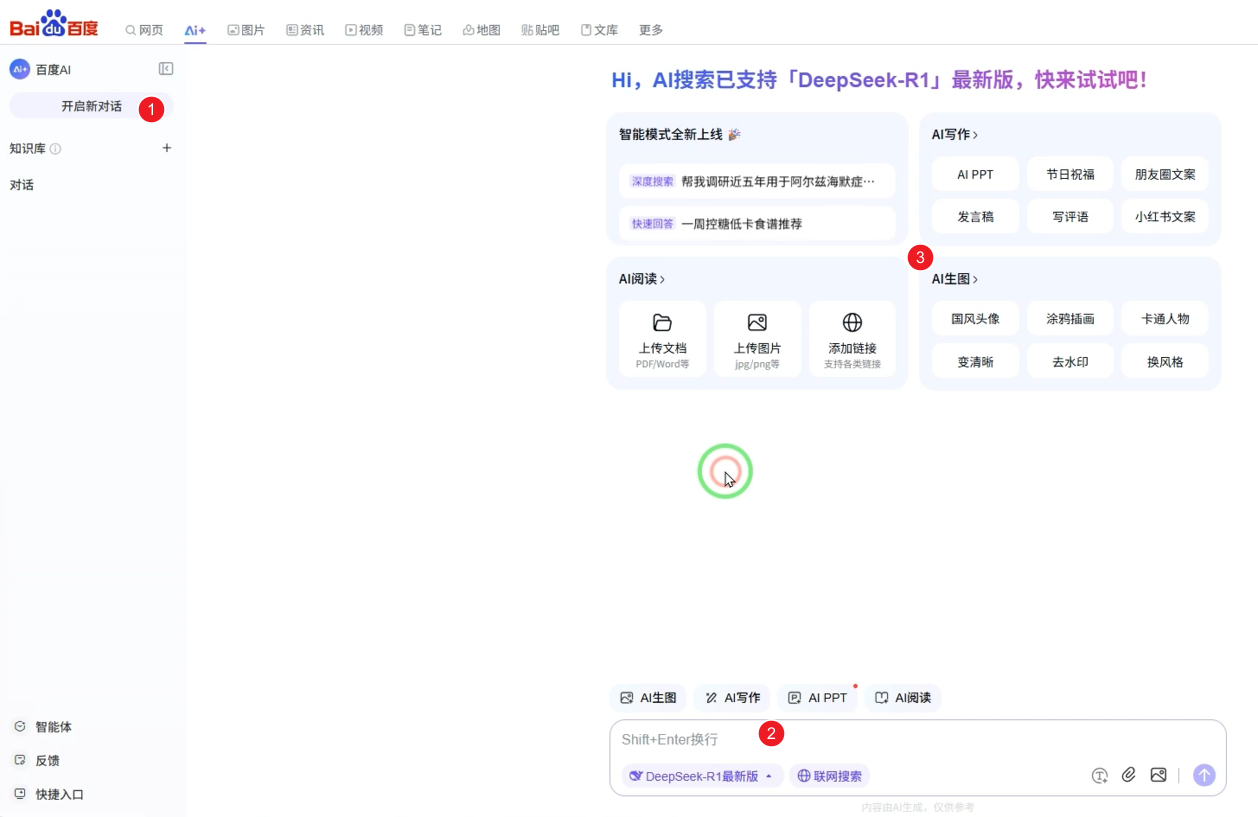Viewport: 1258px width, 817px height.
Task: Click the 知识库 sidebar label
Action: pyautogui.click(x=28, y=149)
